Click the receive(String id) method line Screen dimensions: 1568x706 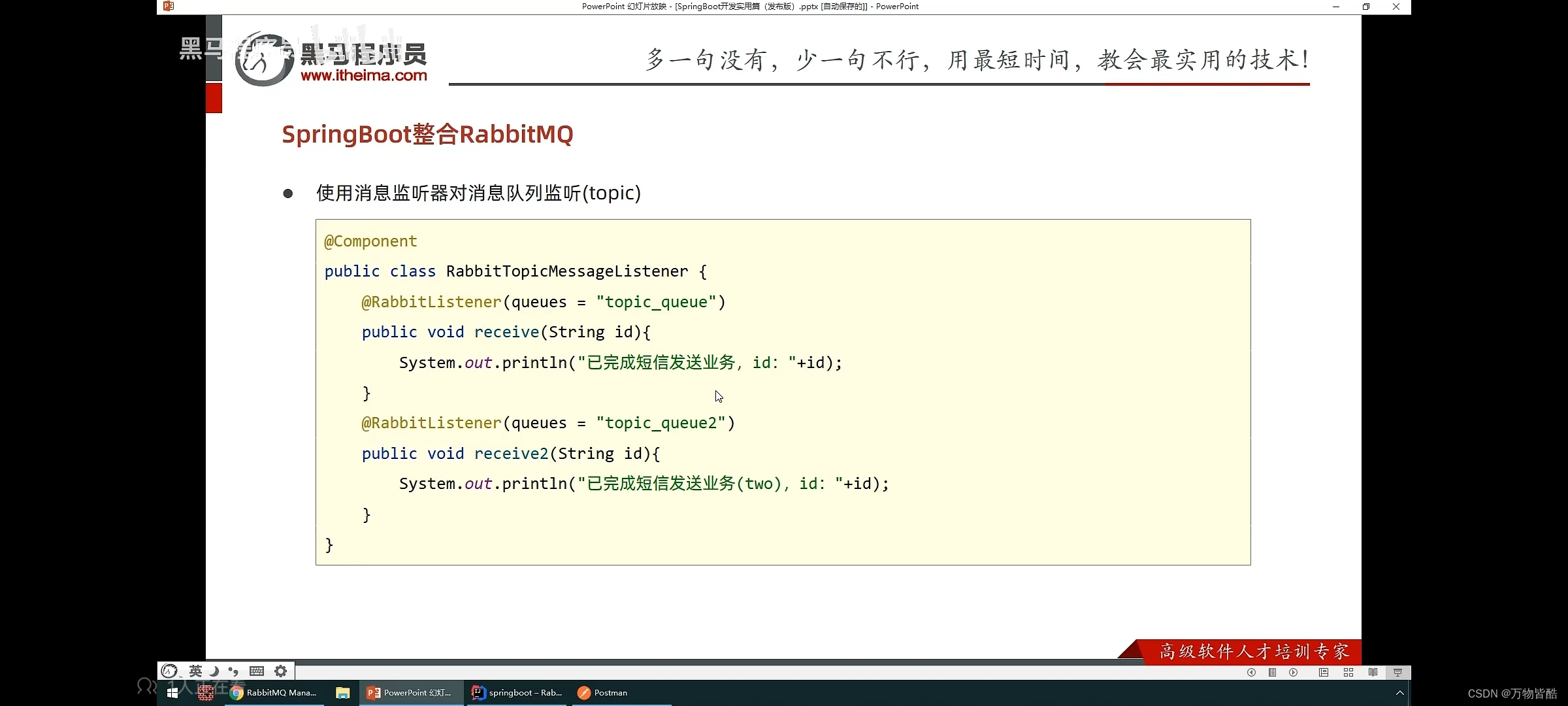coord(506,332)
